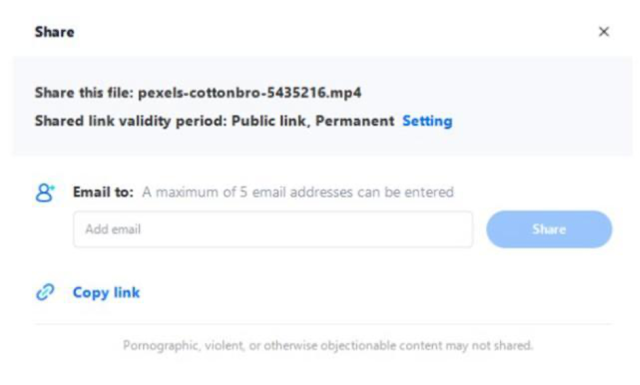Open the link validity Setting link
The image size is (640, 385).
tap(427, 121)
